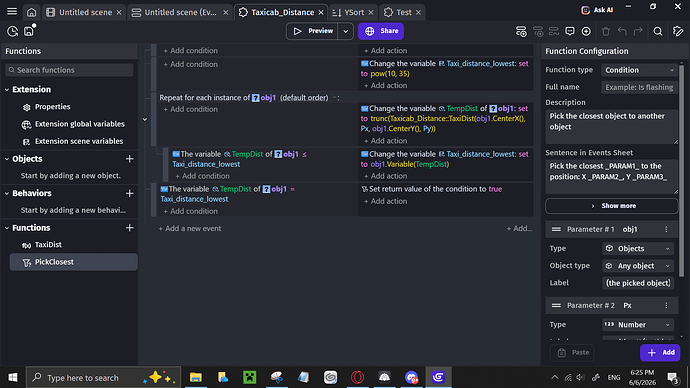Image resolution: width=690 pixels, height=388 pixels.
Task: Open Extension scene variables
Action: tap(79, 141)
